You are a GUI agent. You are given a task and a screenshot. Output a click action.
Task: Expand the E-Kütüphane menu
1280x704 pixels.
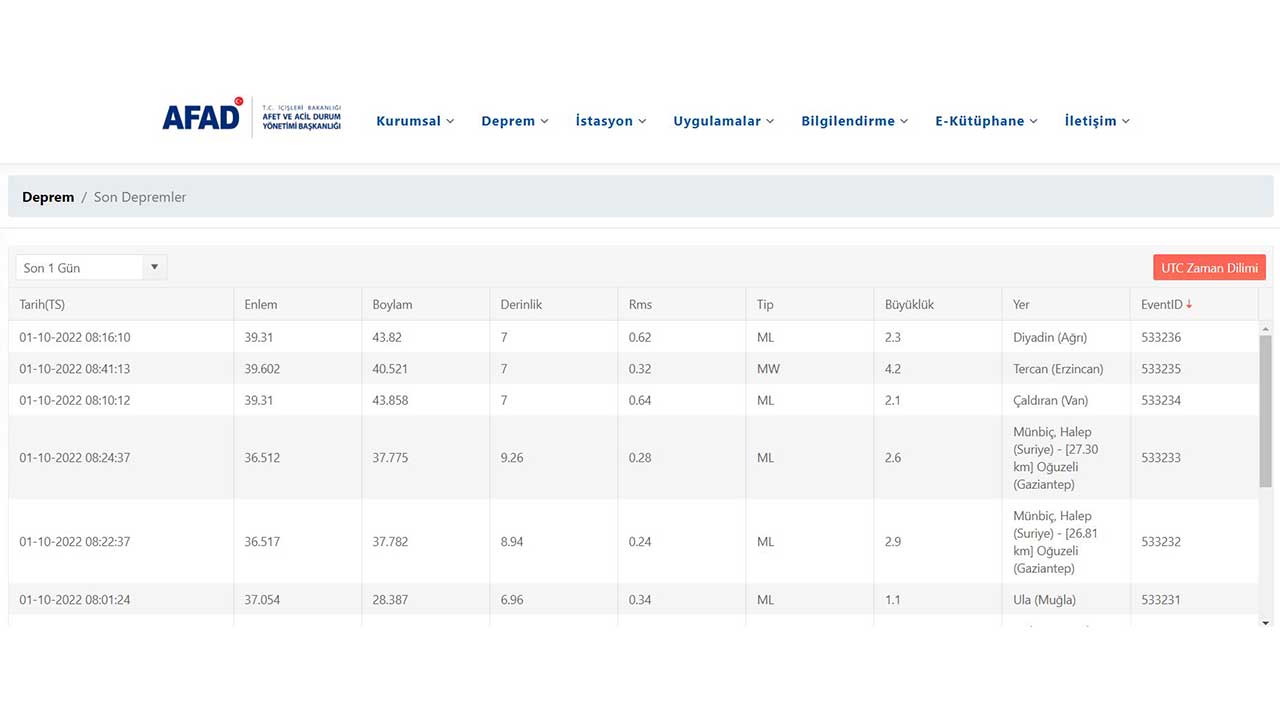coord(986,121)
